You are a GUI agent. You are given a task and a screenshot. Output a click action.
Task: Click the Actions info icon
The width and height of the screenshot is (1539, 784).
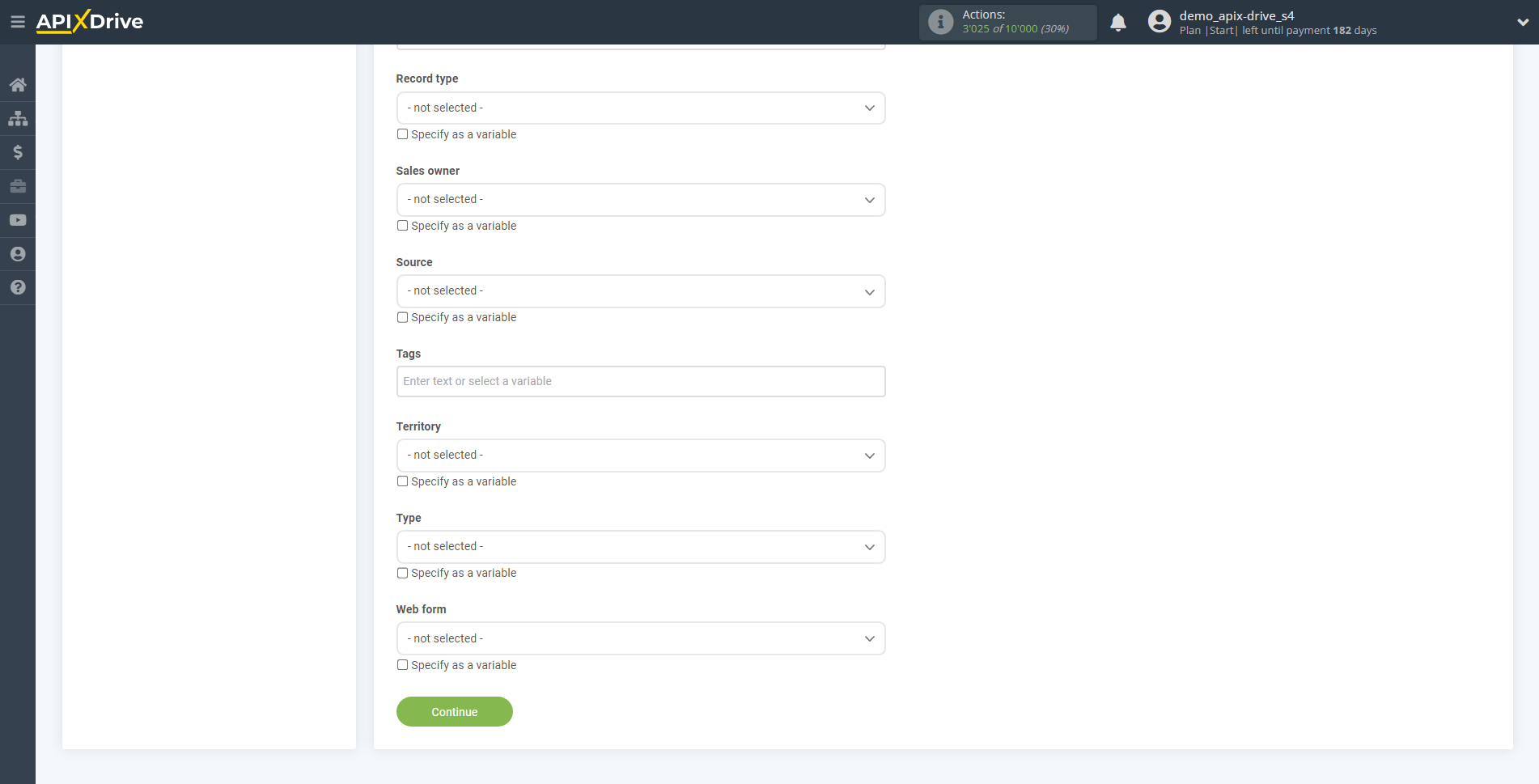[x=940, y=22]
